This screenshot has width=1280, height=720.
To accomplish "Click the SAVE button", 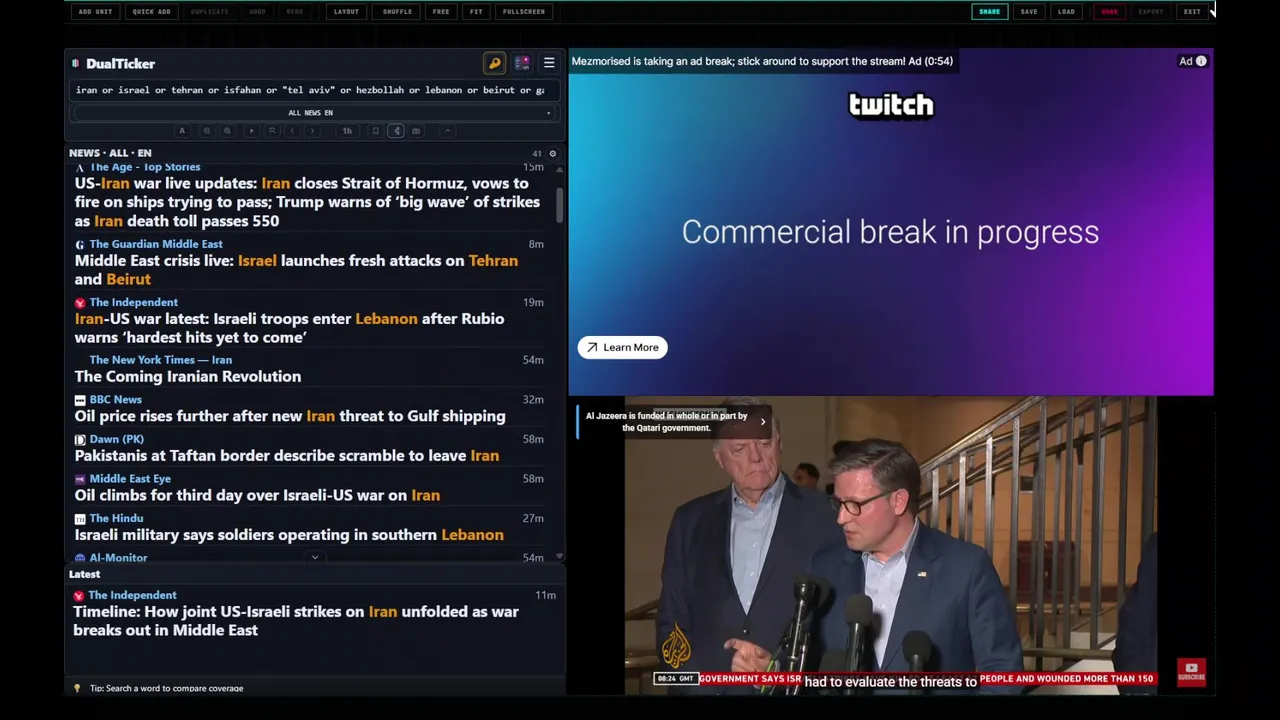I will pos(1029,12).
